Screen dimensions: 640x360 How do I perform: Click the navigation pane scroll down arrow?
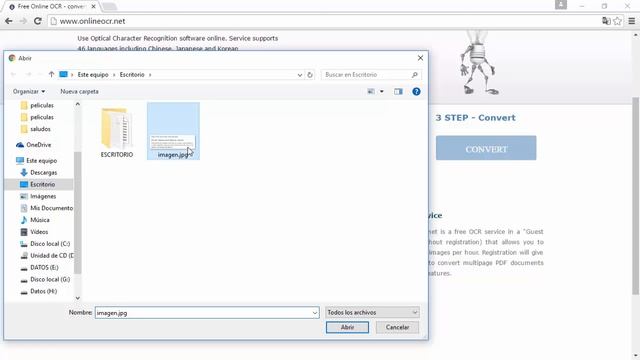coord(78,298)
